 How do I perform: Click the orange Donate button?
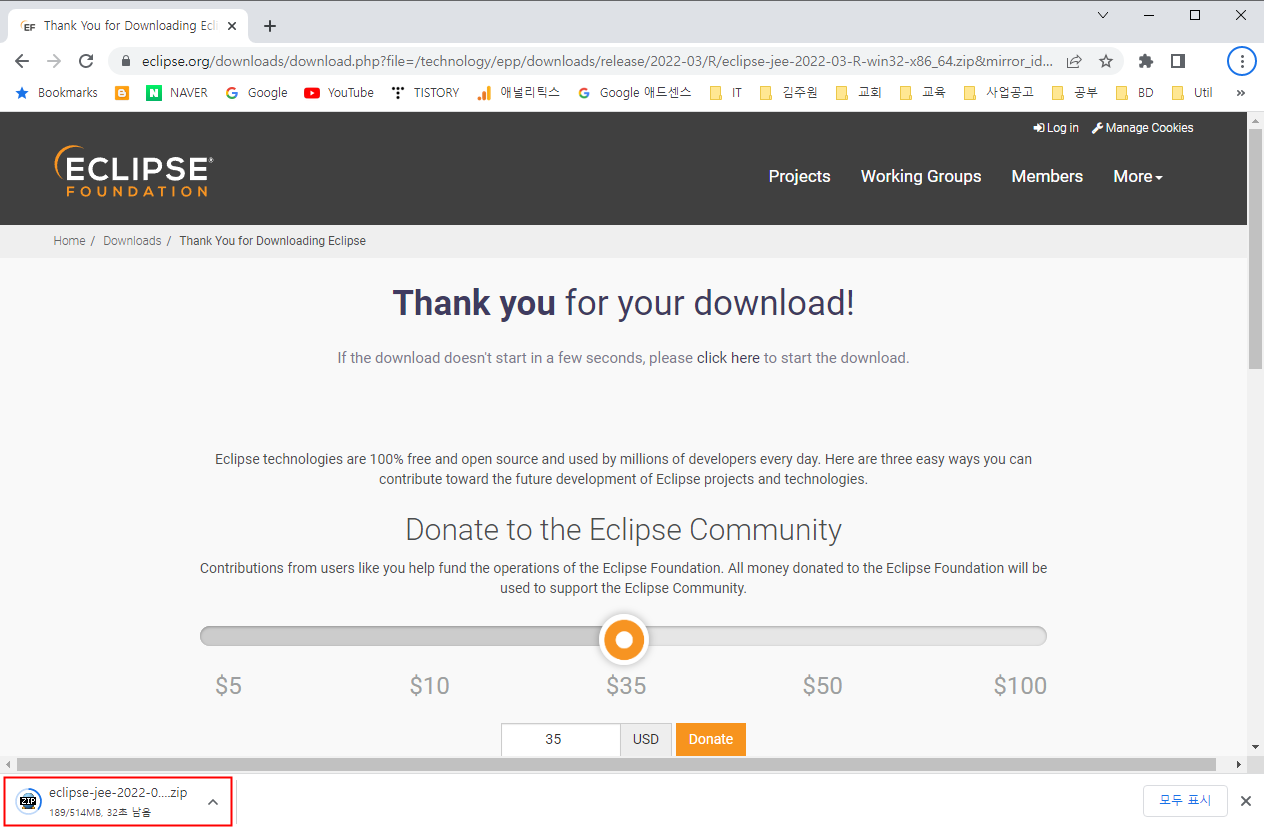[711, 739]
